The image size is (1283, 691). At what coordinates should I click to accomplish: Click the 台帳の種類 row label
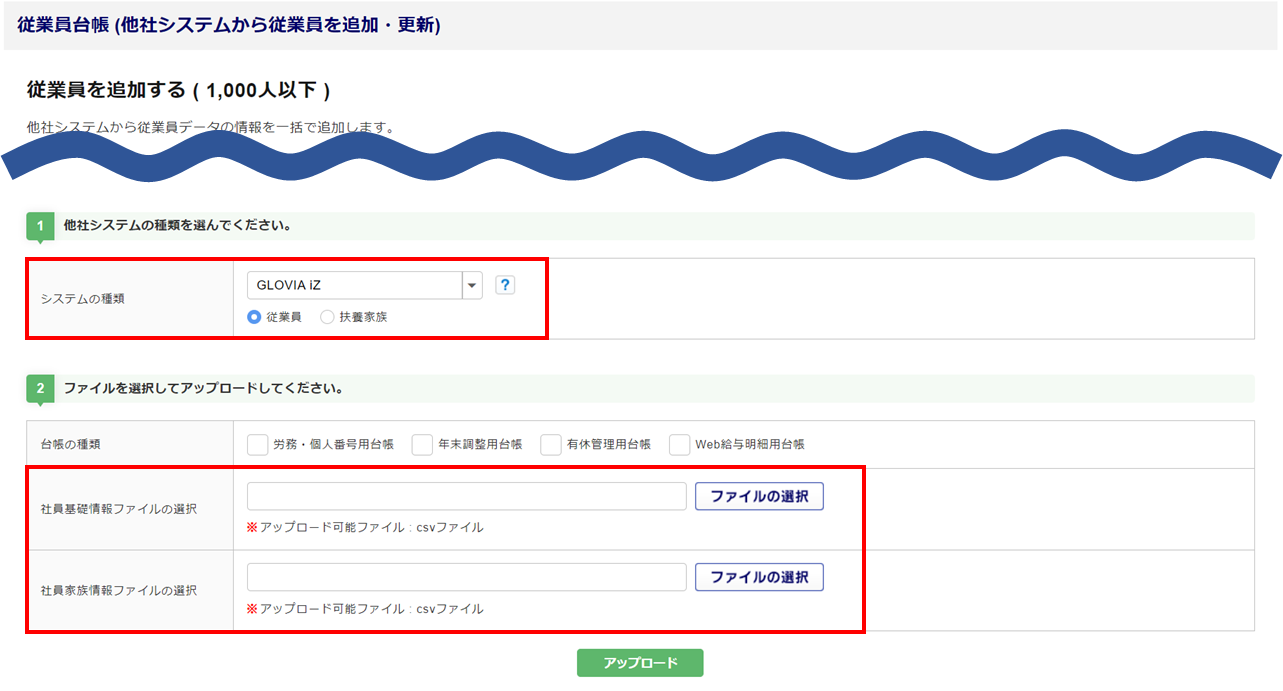pyautogui.click(x=71, y=444)
